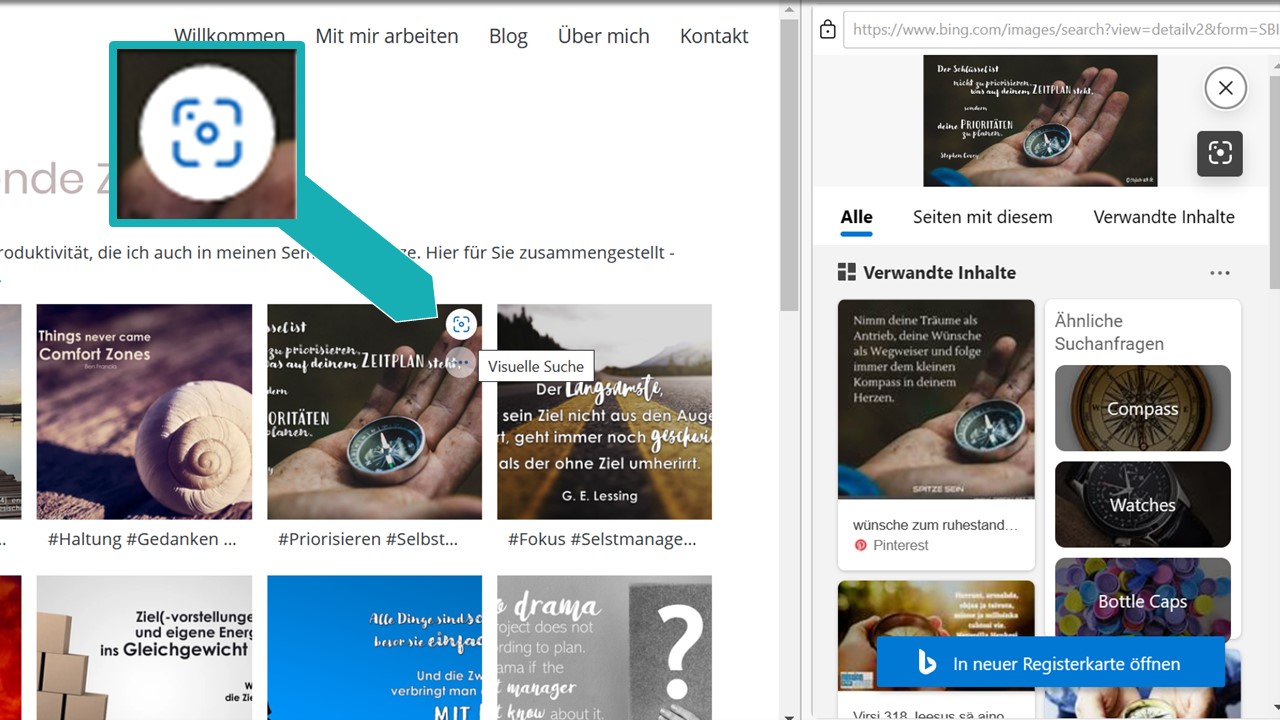Click the Bing logo inside the blue button
Viewport: 1280px width, 720px height.
click(x=925, y=662)
